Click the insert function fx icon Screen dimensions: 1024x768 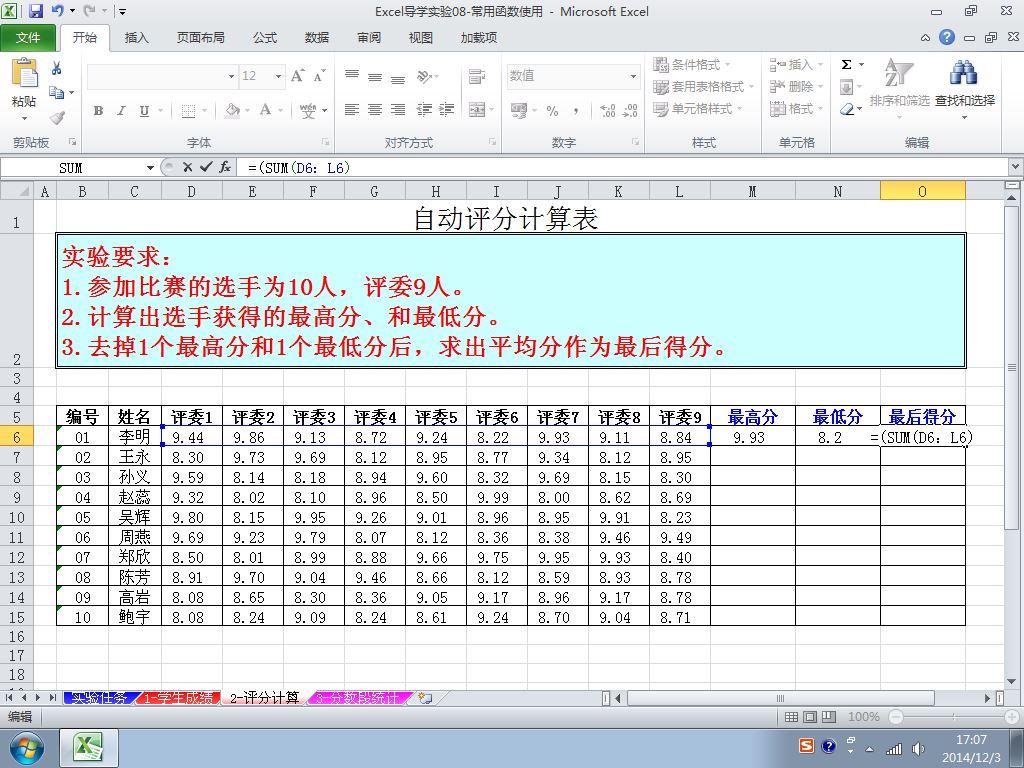click(225, 168)
